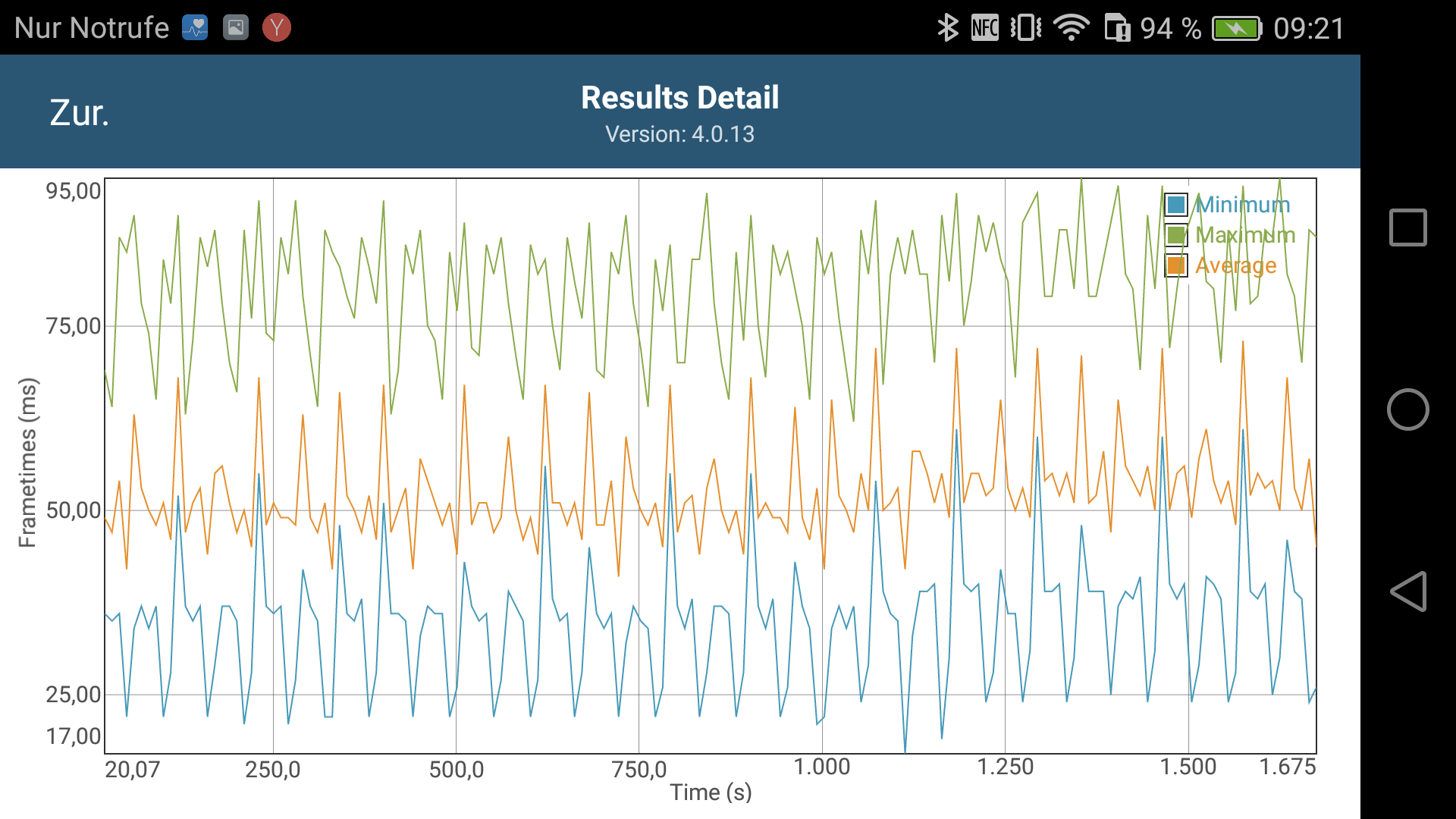The image size is (1456, 819).
Task: Tap the vibrate mode status icon
Action: [1025, 28]
